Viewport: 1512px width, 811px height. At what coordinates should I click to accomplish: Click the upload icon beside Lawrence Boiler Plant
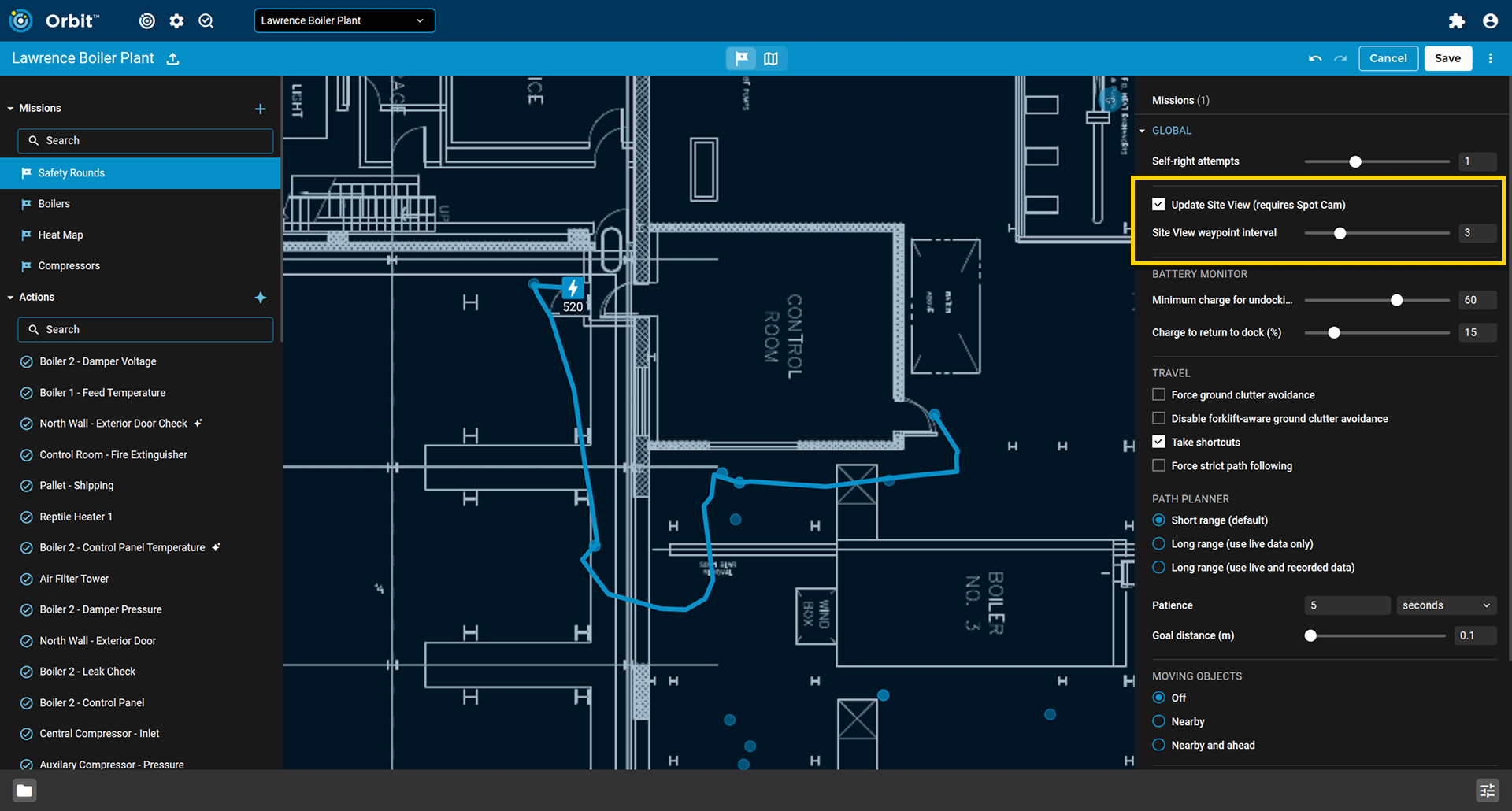click(x=173, y=59)
